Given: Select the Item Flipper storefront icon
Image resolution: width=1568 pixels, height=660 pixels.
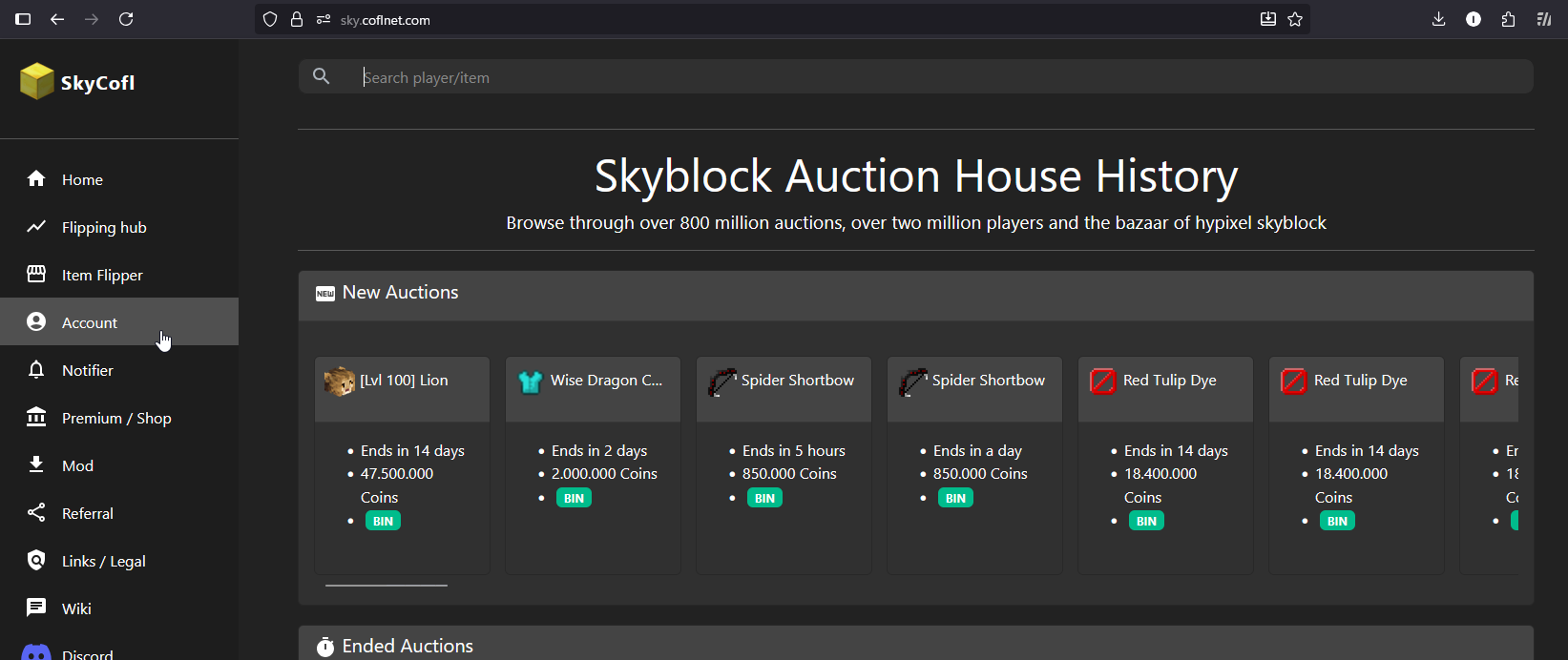Looking at the screenshot, I should tap(36, 275).
